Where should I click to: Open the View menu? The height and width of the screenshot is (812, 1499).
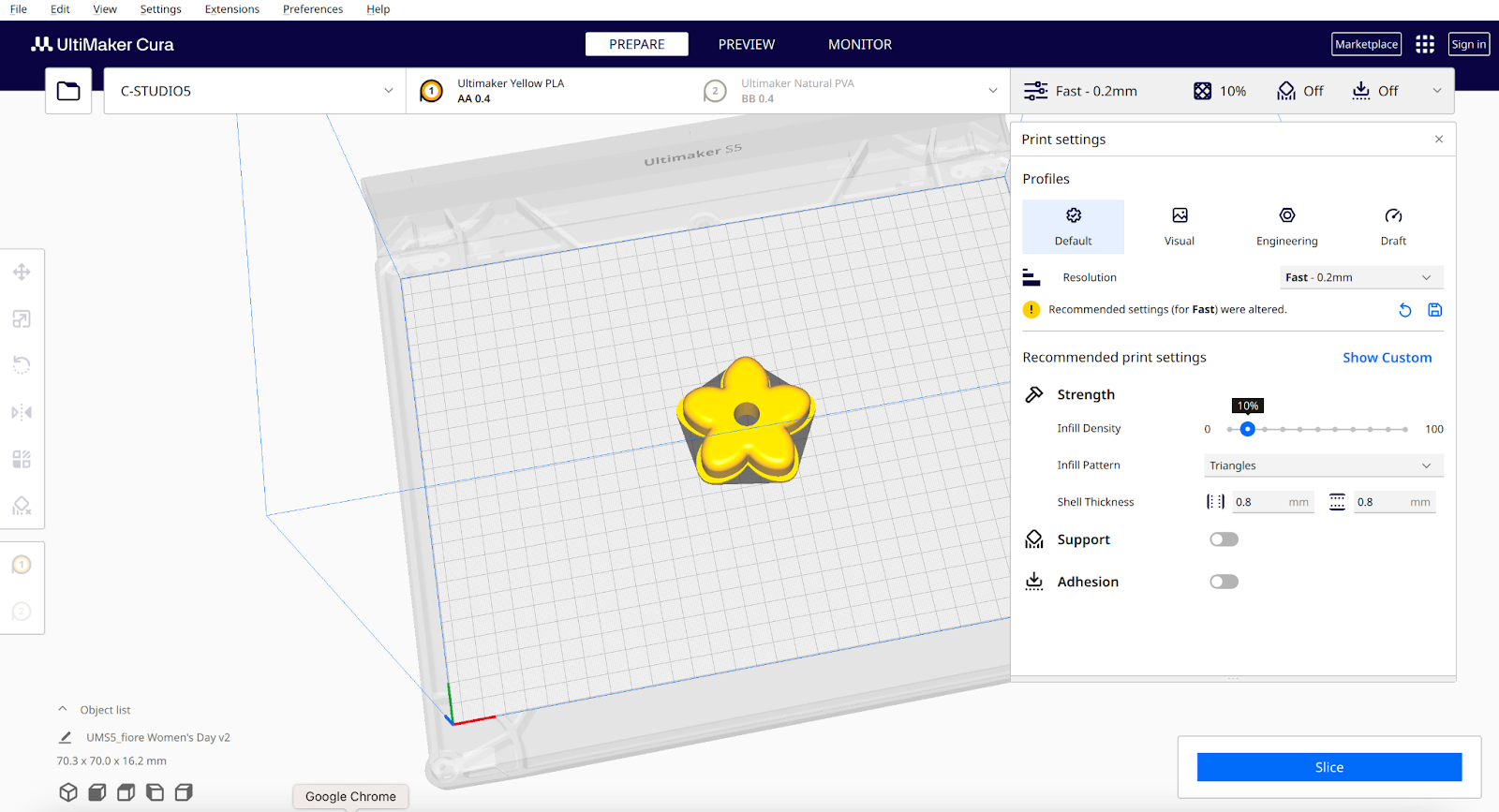point(105,9)
